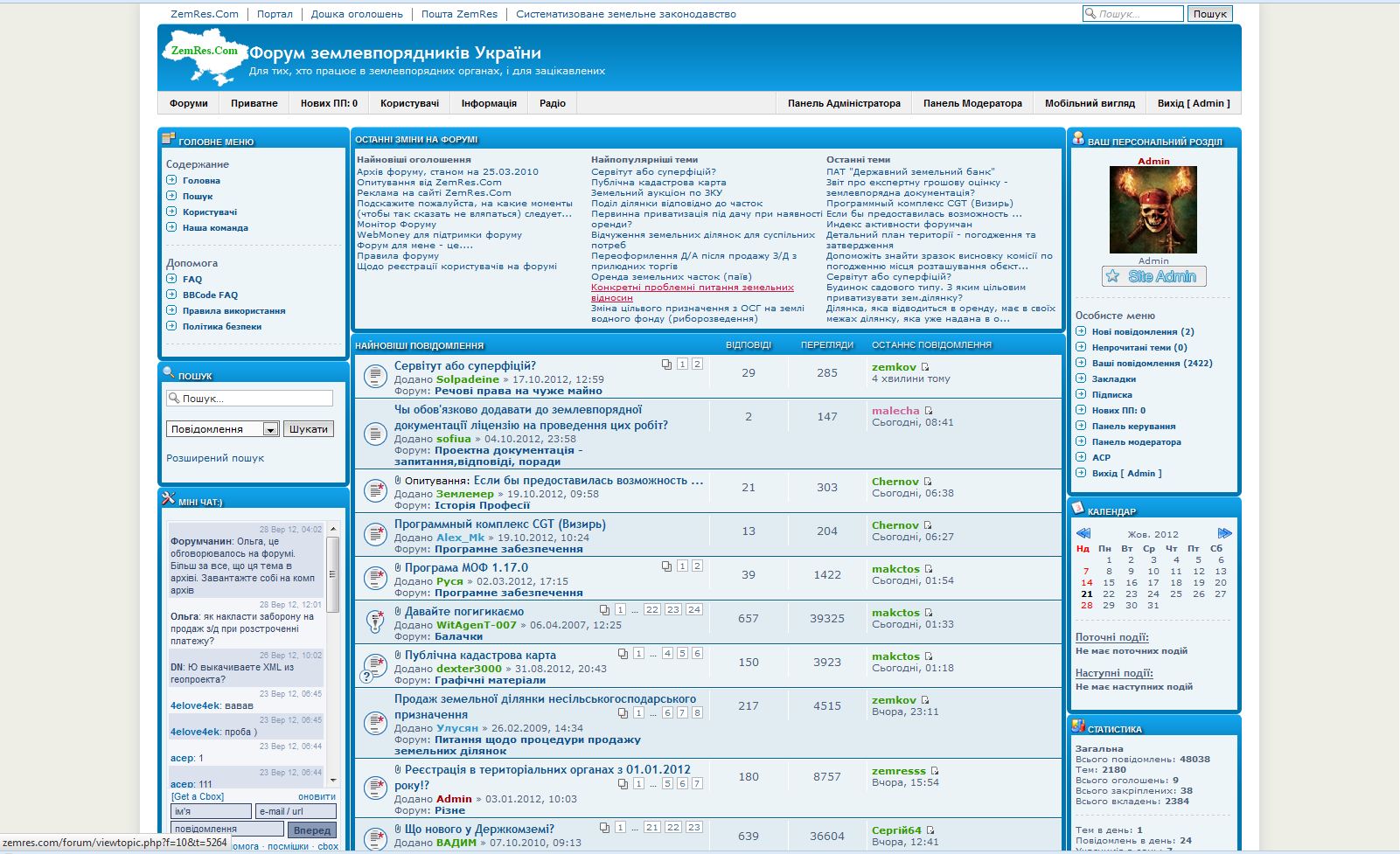Select day 22 in the calendar

[x=1109, y=594]
